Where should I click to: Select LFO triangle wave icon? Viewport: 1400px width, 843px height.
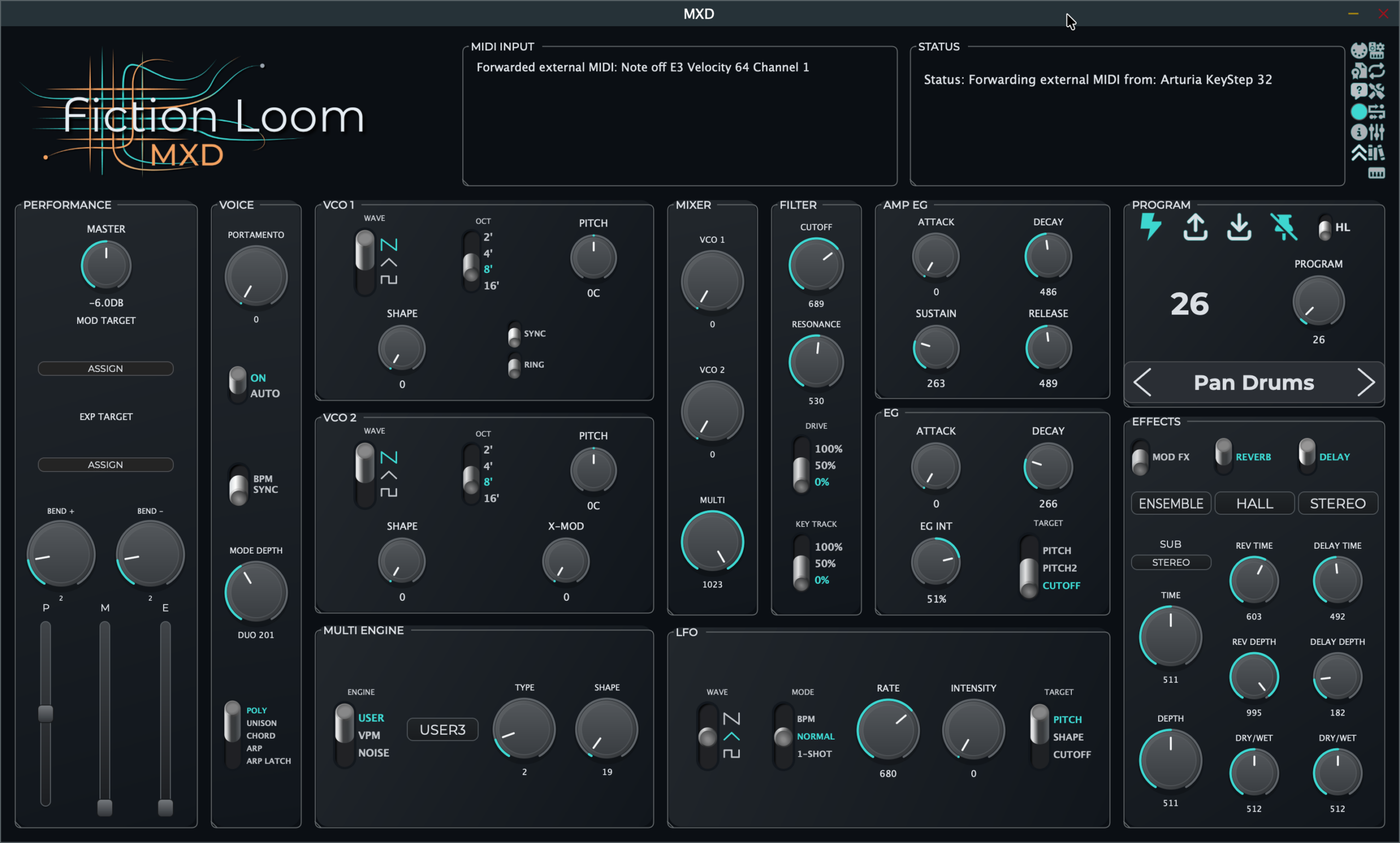click(x=732, y=736)
